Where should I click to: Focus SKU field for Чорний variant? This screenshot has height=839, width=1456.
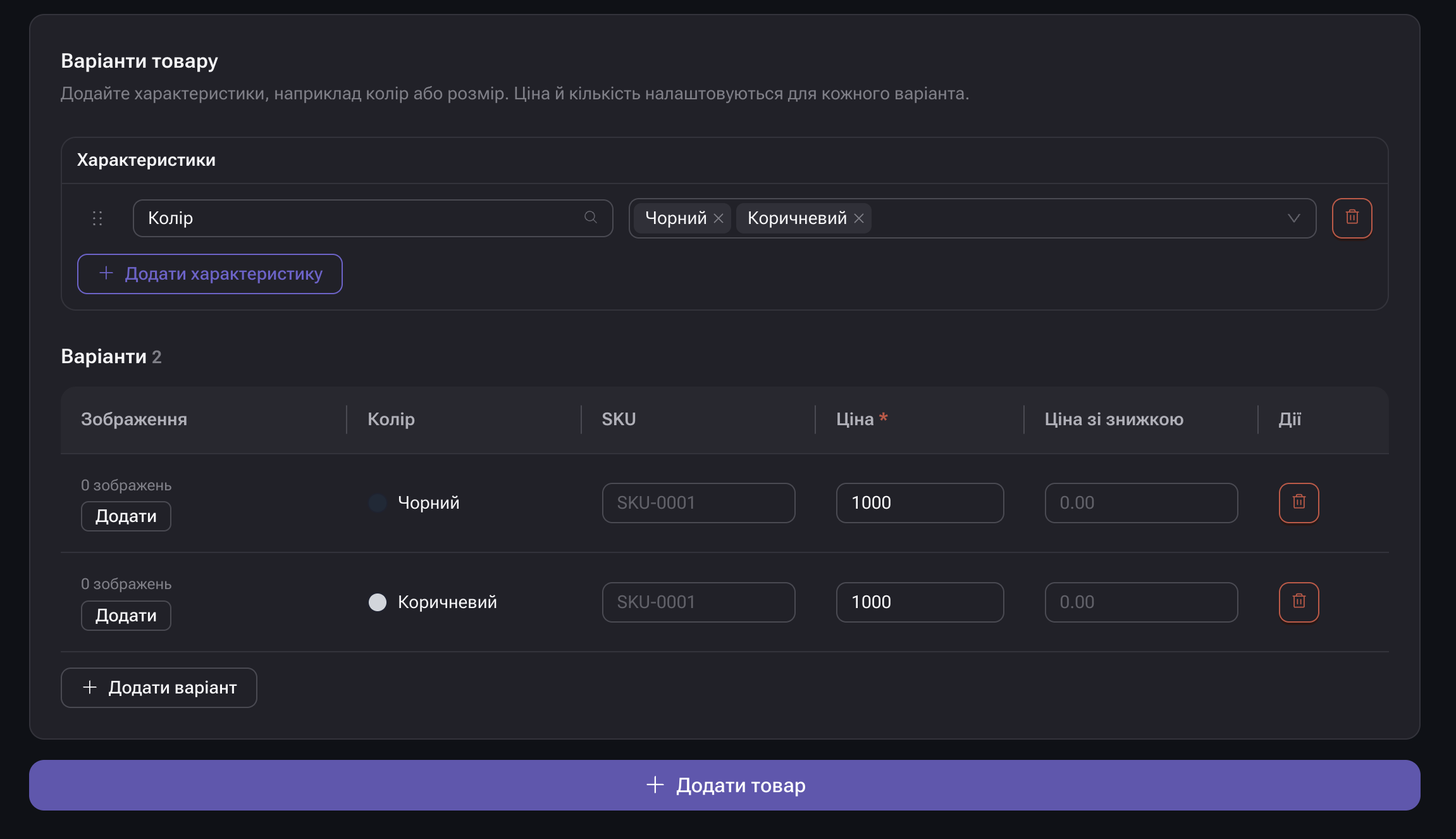coord(698,503)
